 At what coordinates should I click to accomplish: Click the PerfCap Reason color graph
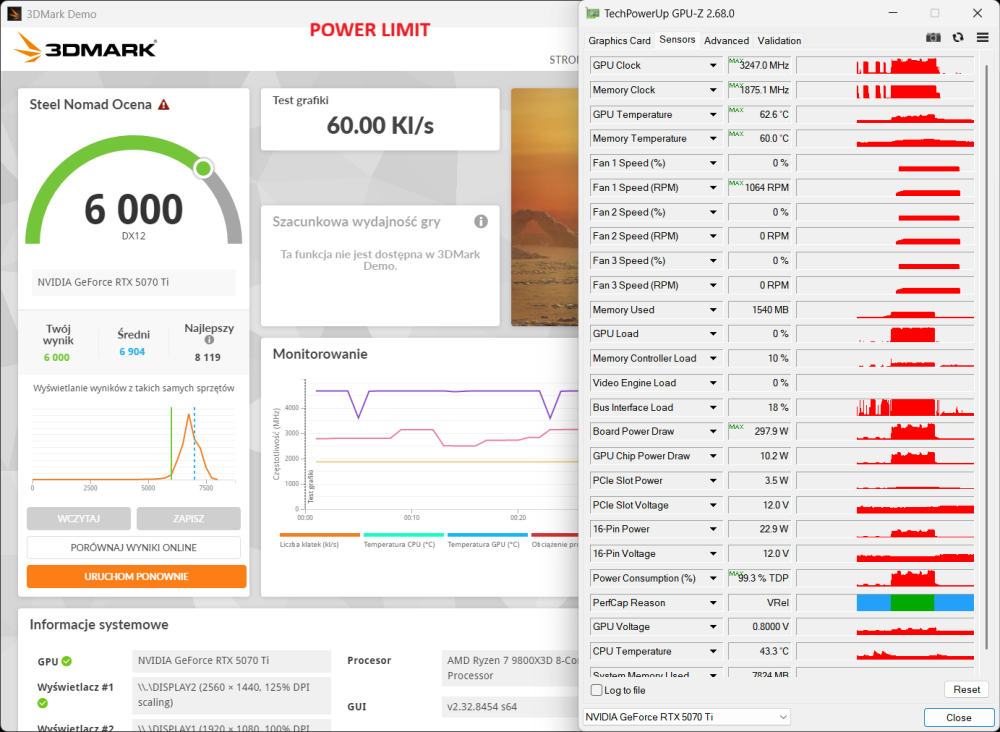coord(885,603)
